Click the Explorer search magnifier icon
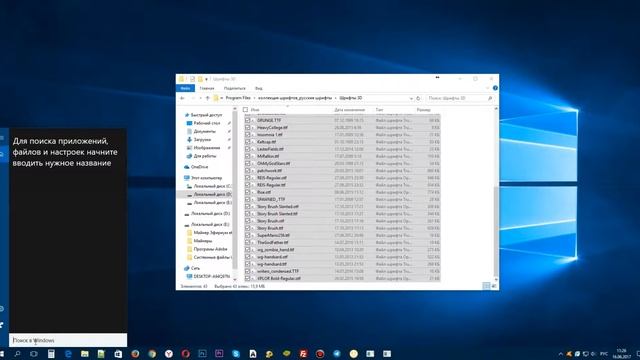The image size is (640, 360). (x=490, y=98)
